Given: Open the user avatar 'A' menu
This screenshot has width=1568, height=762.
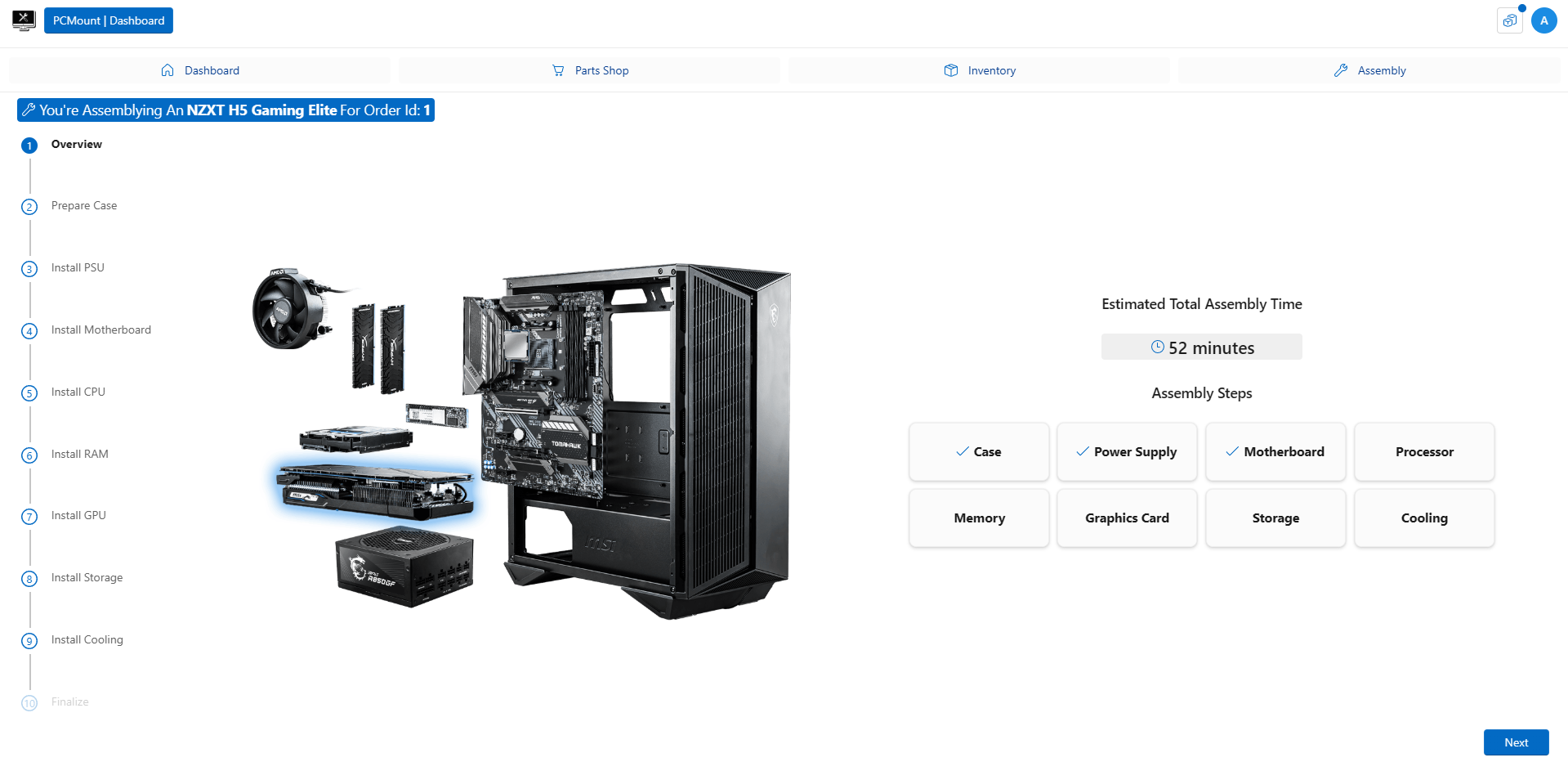Looking at the screenshot, I should pyautogui.click(x=1544, y=20).
